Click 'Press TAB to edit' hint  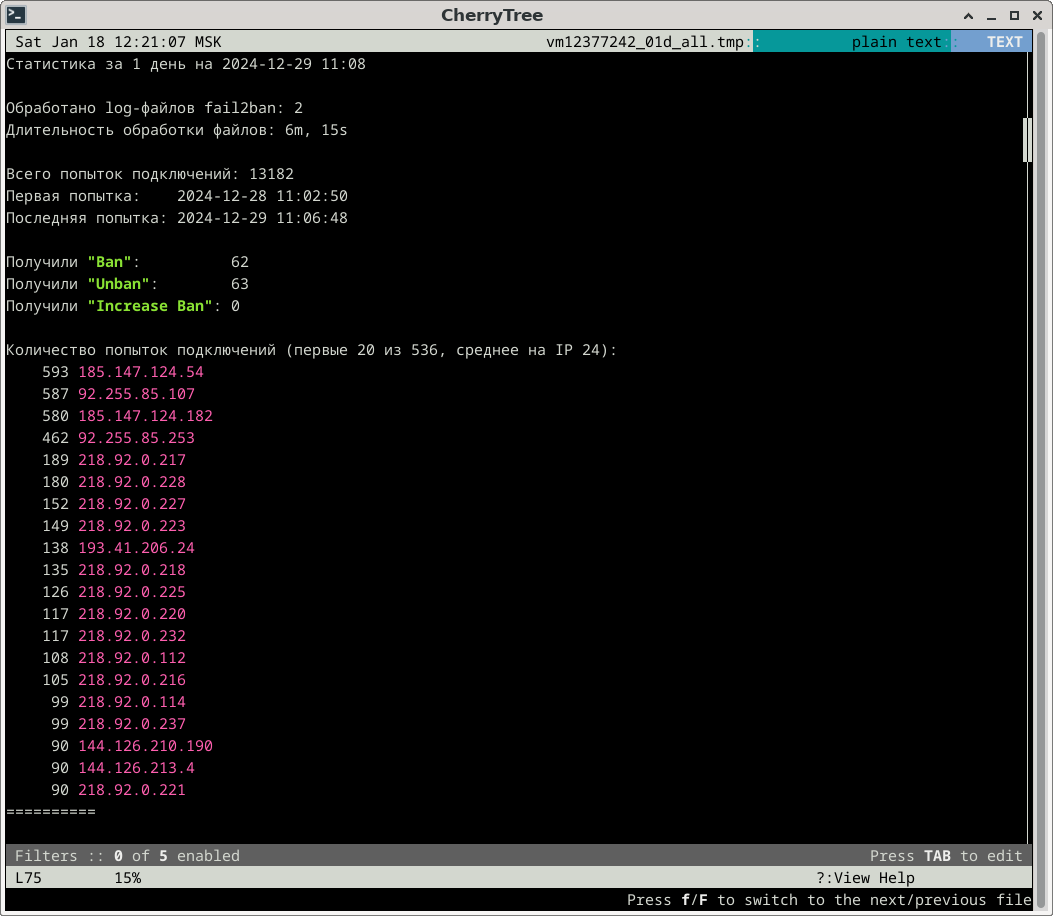coord(946,856)
